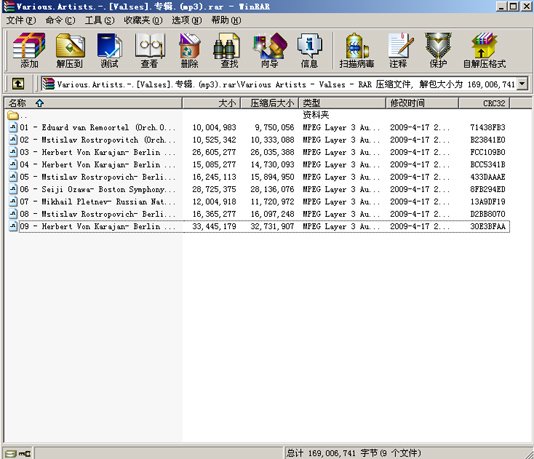Expand the address bar dropdown arrow
Image resolution: width=534 pixels, height=459 pixels.
click(x=522, y=83)
